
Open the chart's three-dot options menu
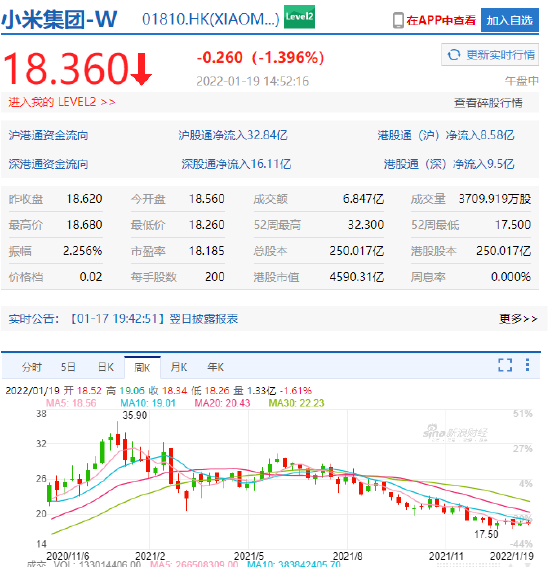tap(527, 365)
